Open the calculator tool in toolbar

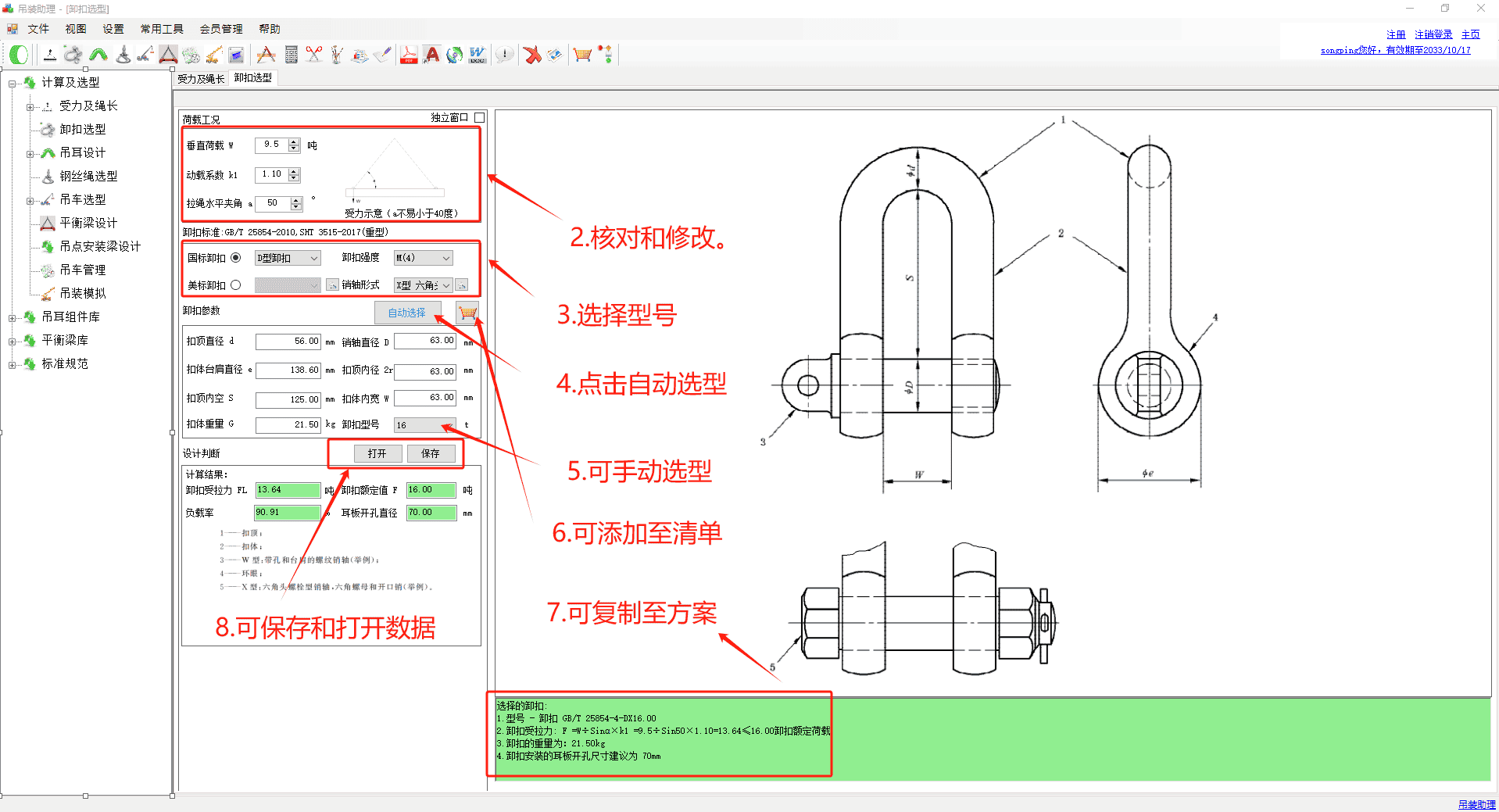click(292, 55)
